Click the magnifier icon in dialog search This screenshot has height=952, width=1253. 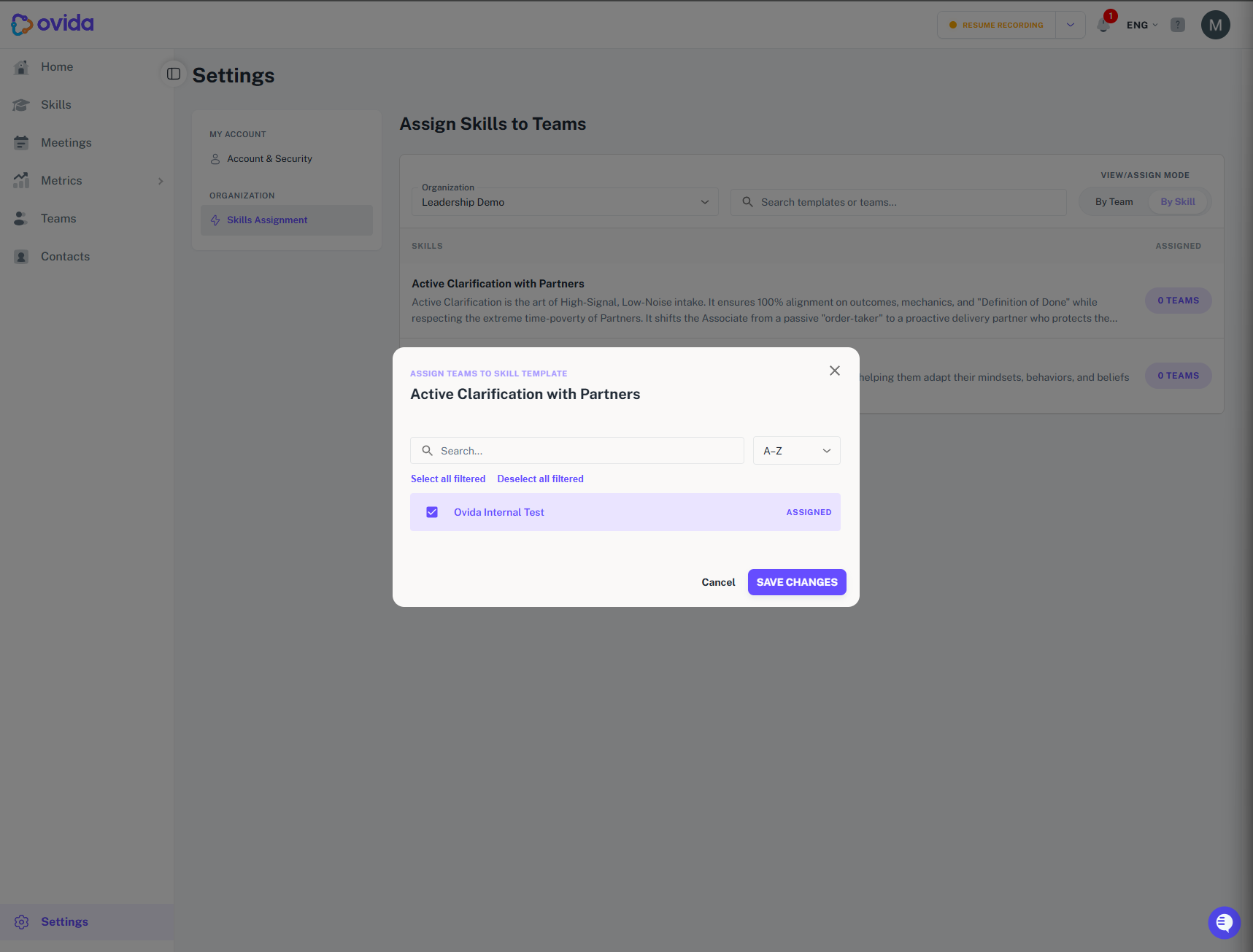coord(428,451)
